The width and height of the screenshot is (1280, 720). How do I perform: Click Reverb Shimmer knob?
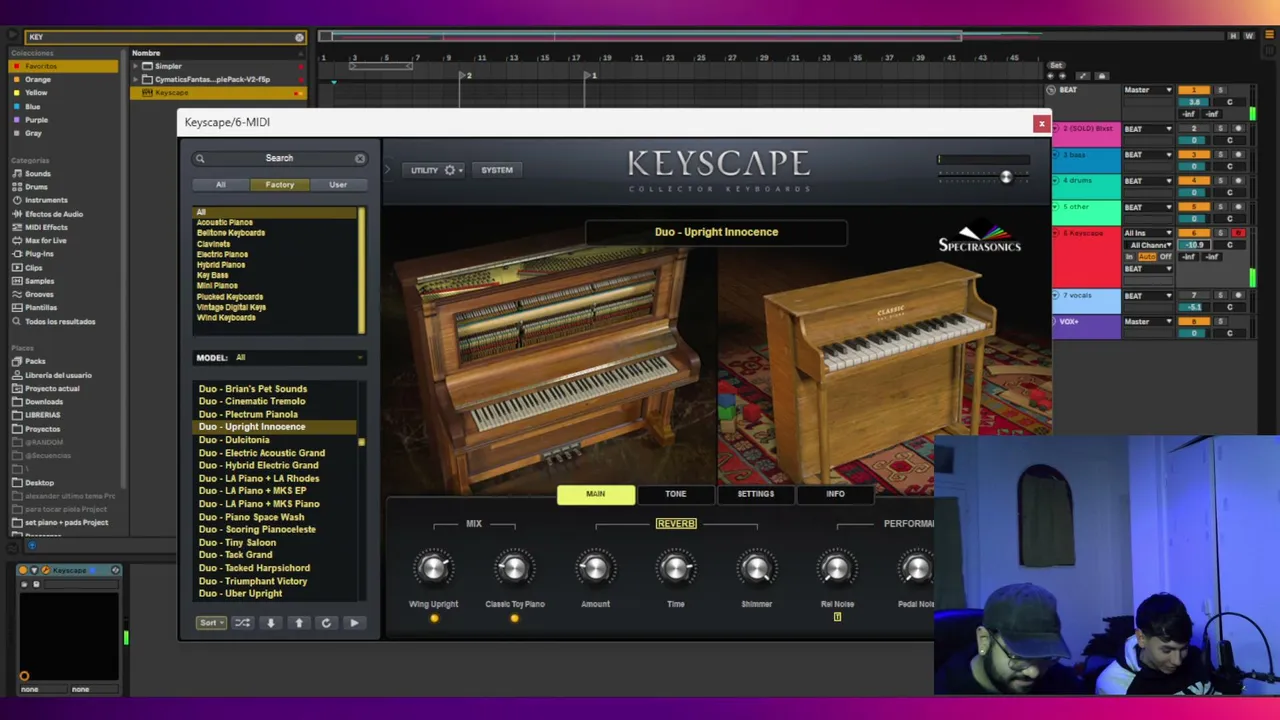pyautogui.click(x=756, y=569)
